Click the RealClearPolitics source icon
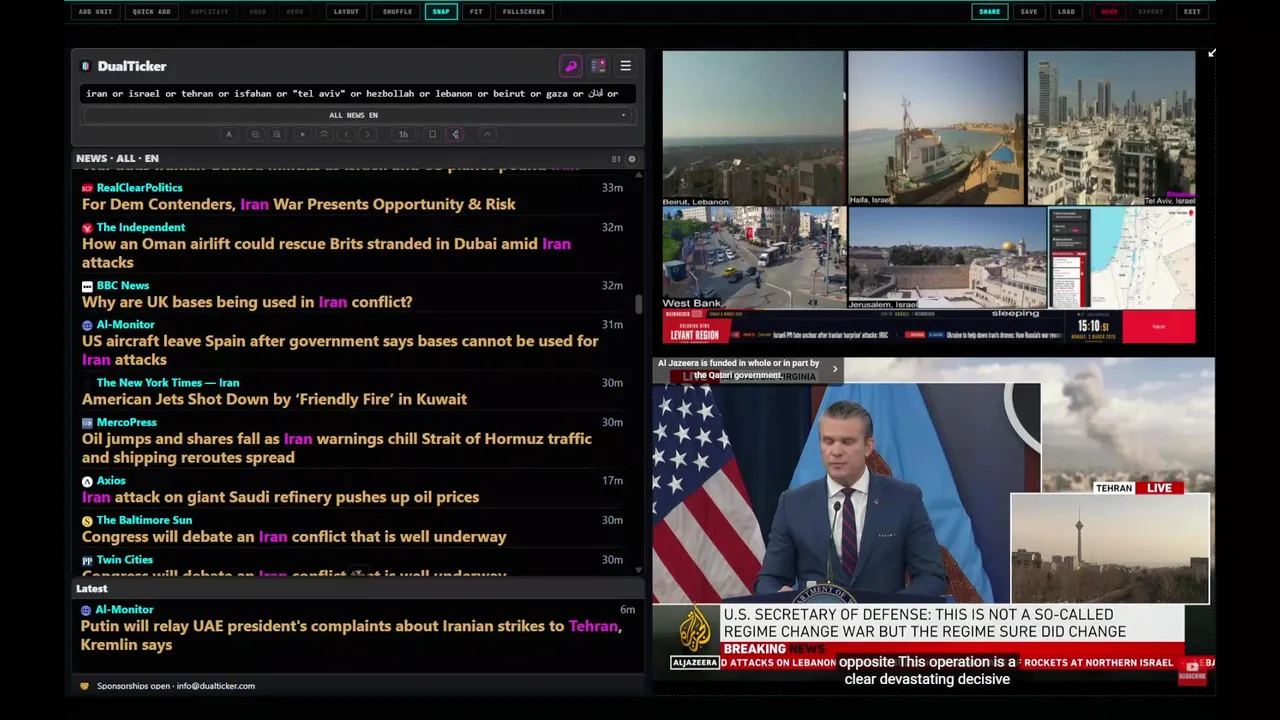1280x720 pixels. pyautogui.click(x=87, y=188)
